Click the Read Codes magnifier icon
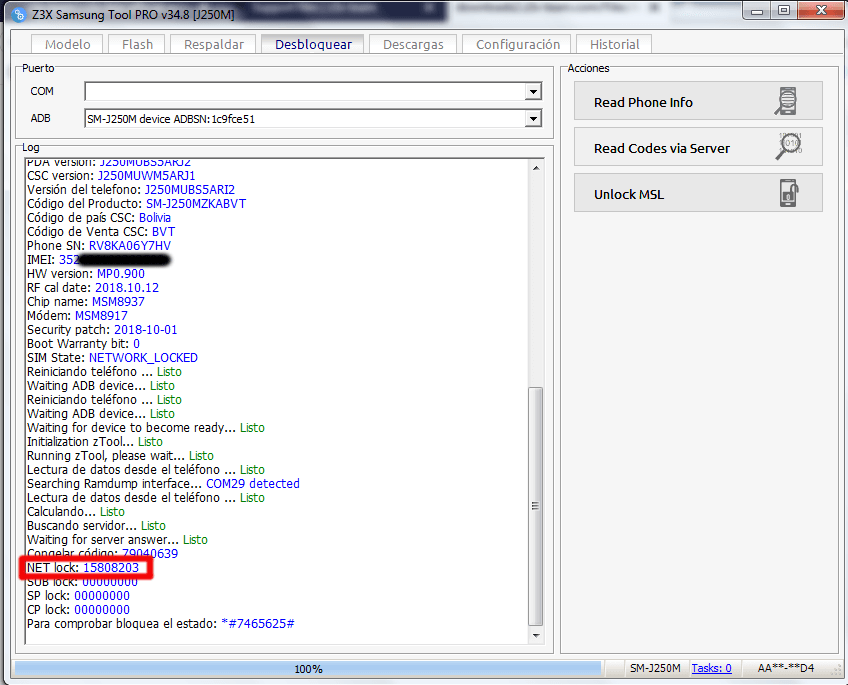Screen dimensions: 848x685 tap(789, 147)
